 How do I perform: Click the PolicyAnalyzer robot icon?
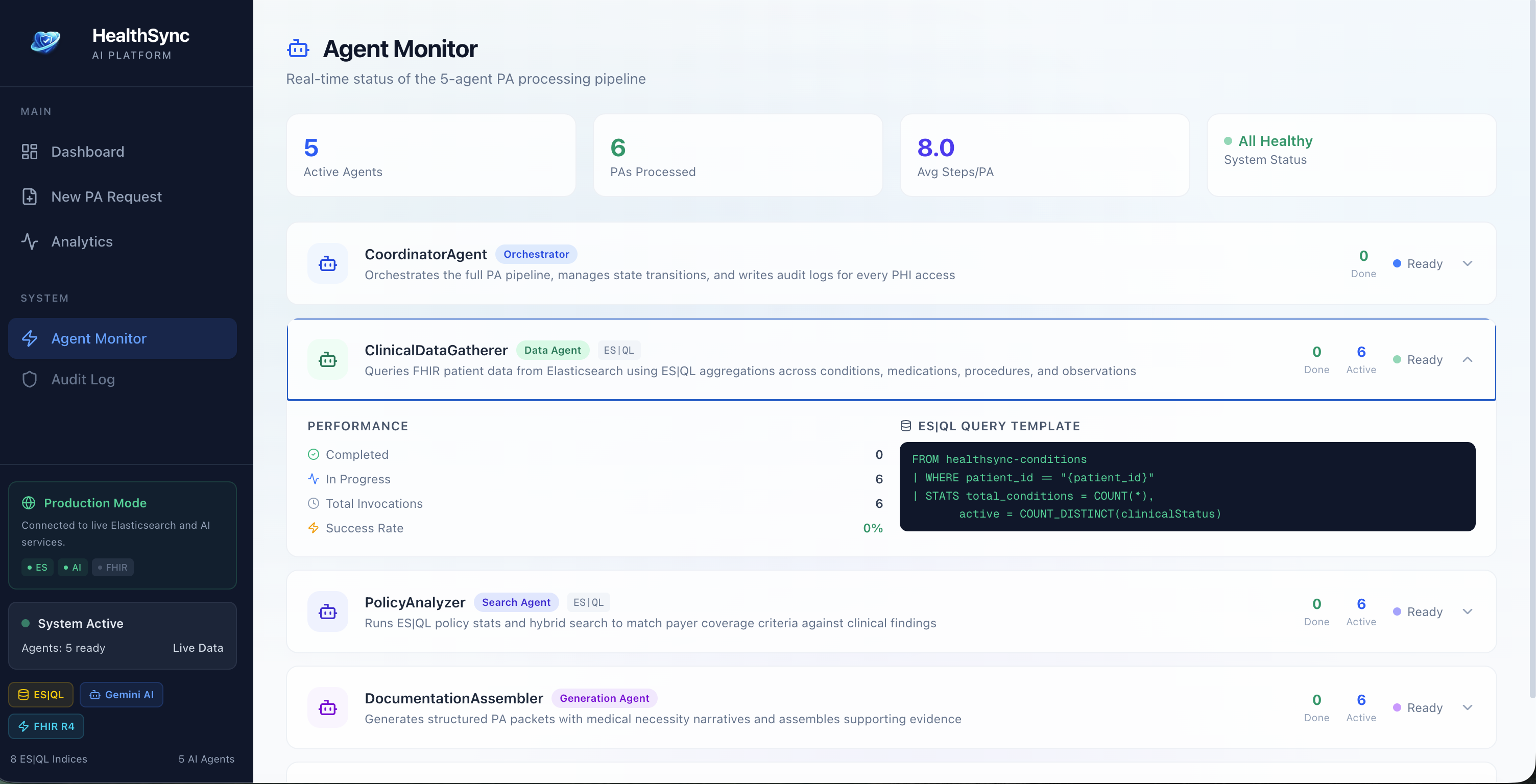coord(327,611)
